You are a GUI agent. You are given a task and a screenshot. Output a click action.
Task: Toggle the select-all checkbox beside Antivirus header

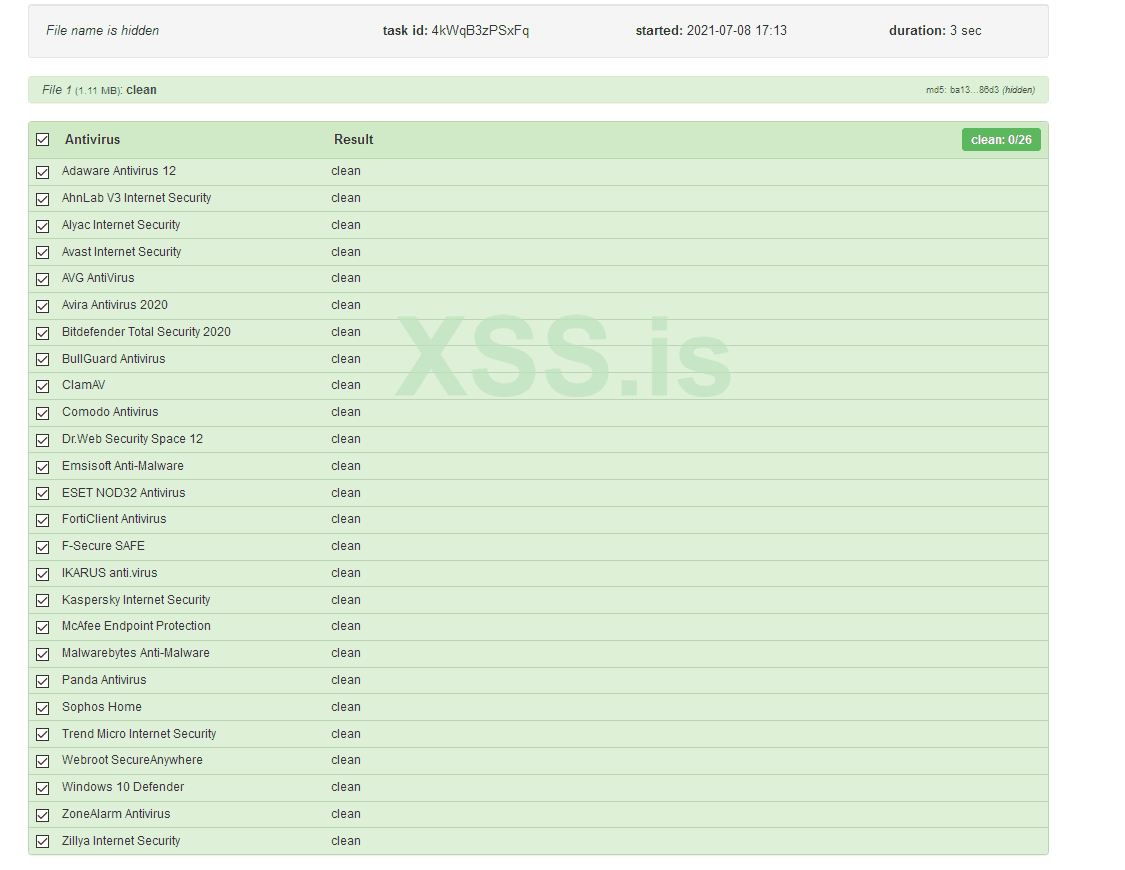point(43,140)
